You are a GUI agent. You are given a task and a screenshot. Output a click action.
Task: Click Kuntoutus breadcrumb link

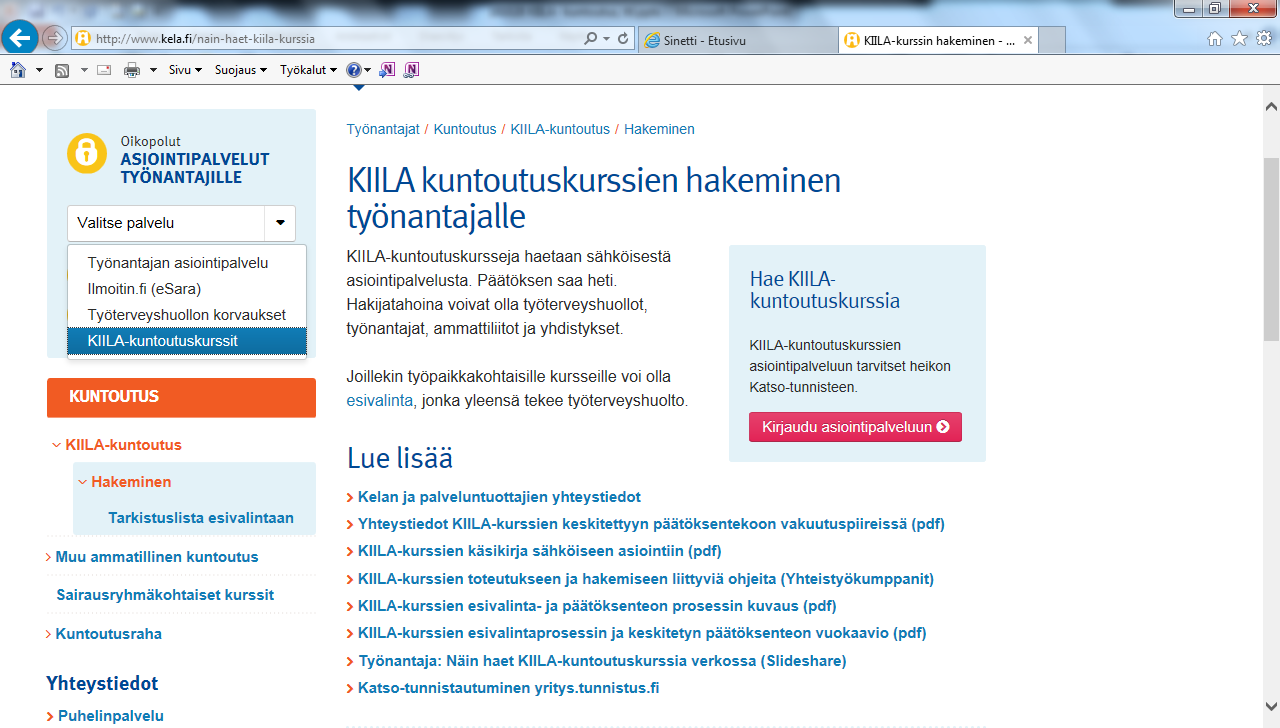coord(465,129)
